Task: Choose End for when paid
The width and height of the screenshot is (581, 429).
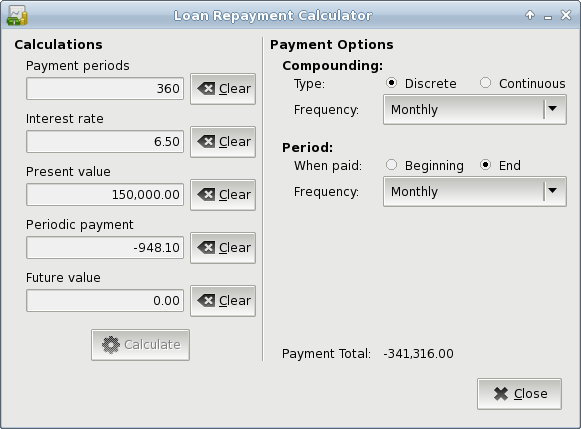Action: pos(485,164)
